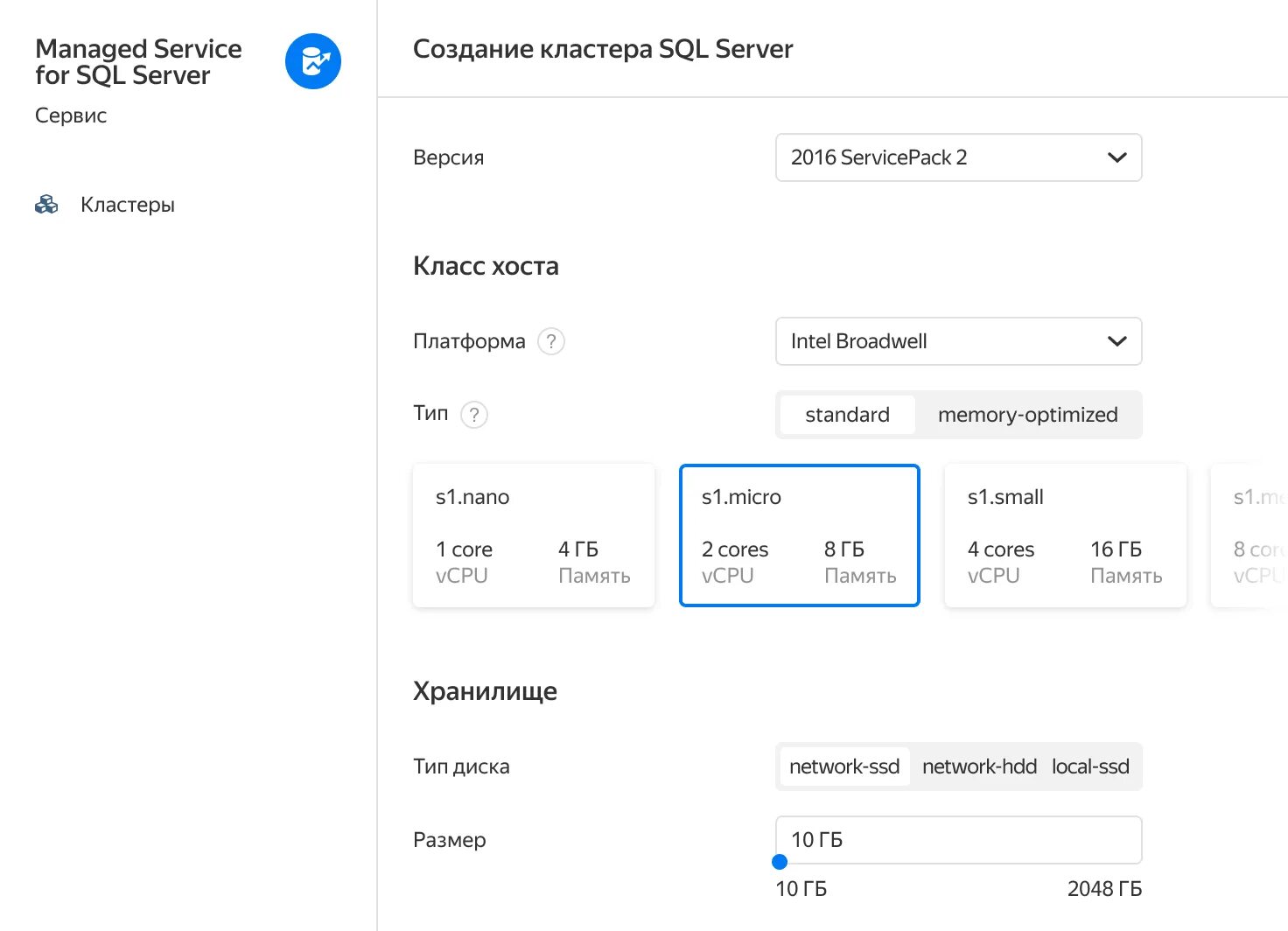Click the disk size slider handle
Screen dimensions: 1288x931
point(780,862)
